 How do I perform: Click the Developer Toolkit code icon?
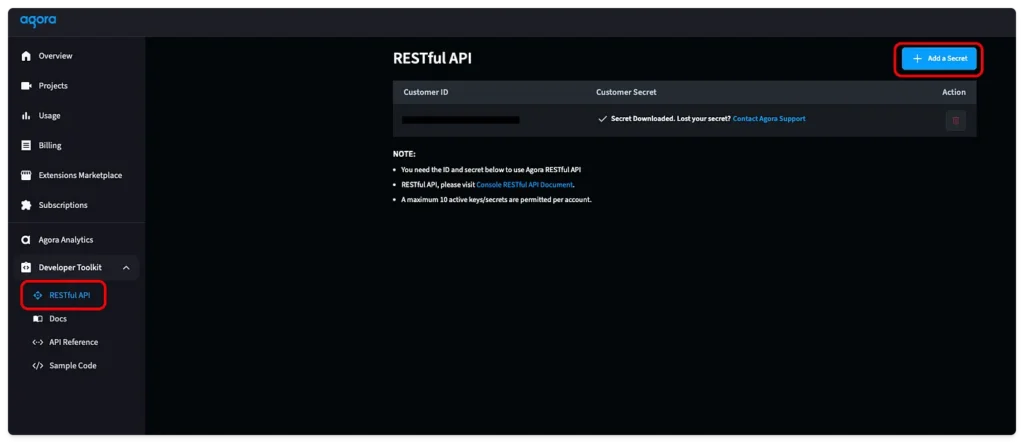coord(26,267)
